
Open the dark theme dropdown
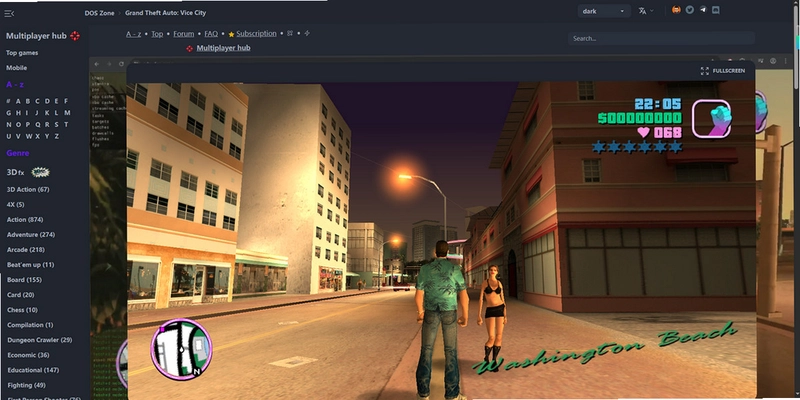(x=604, y=11)
